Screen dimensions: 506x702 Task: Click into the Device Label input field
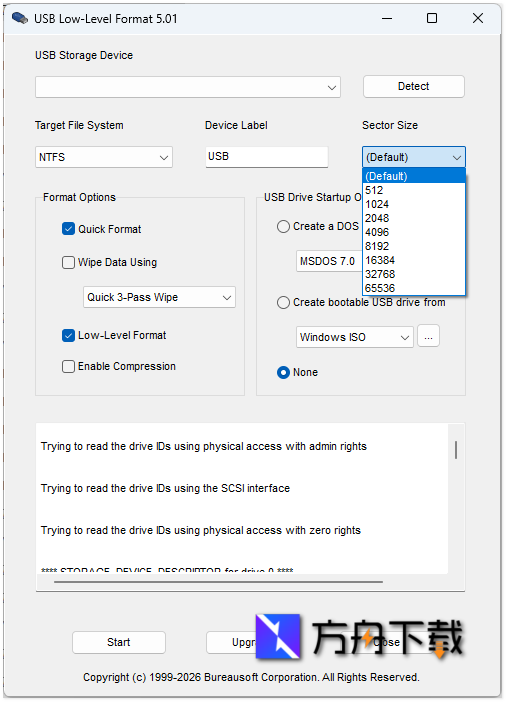tap(266, 157)
